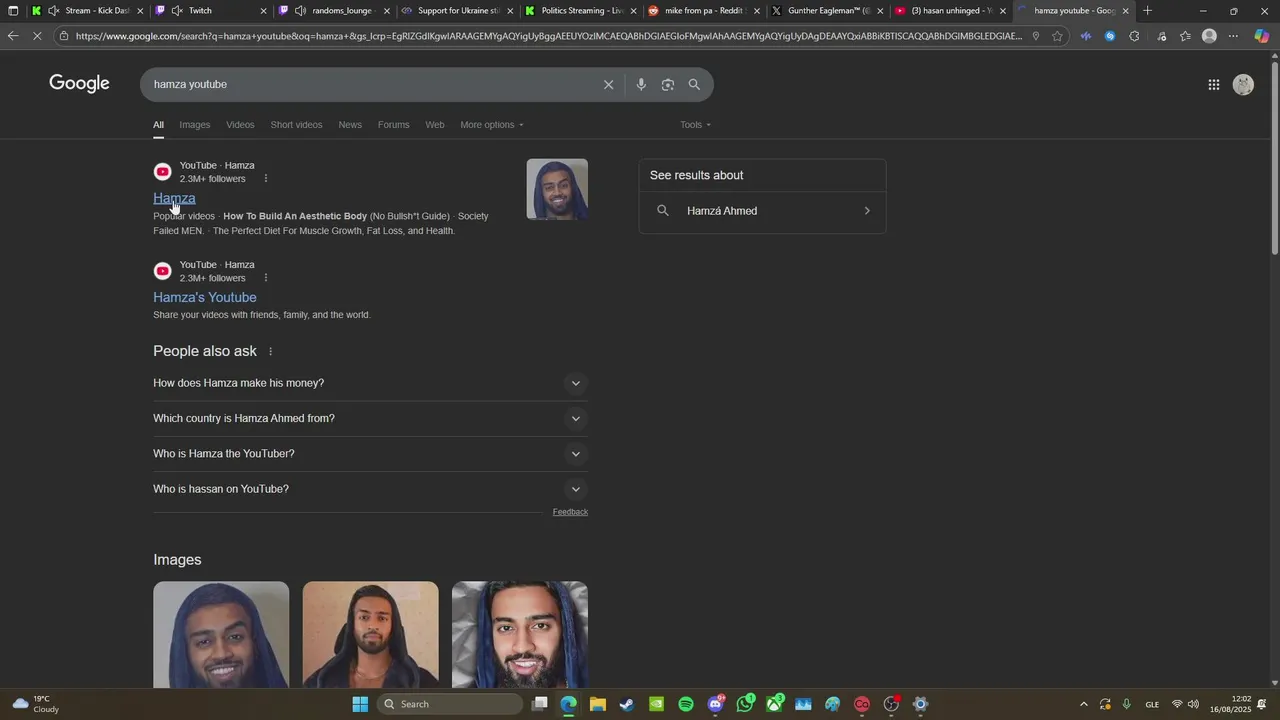Open Hamza thumbnail beside first result
1280x720 pixels.
coord(557,189)
